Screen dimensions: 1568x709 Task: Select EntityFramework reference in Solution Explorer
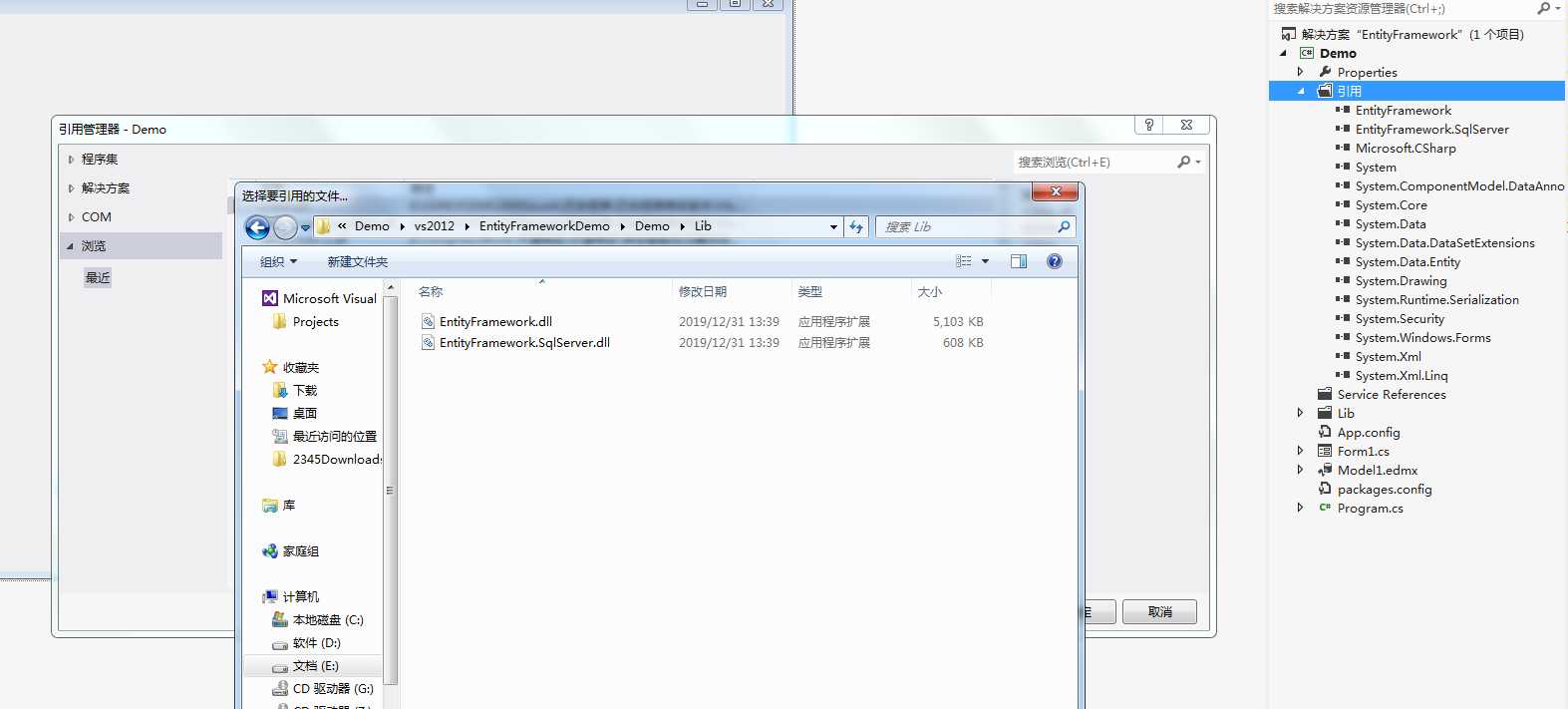click(1403, 110)
